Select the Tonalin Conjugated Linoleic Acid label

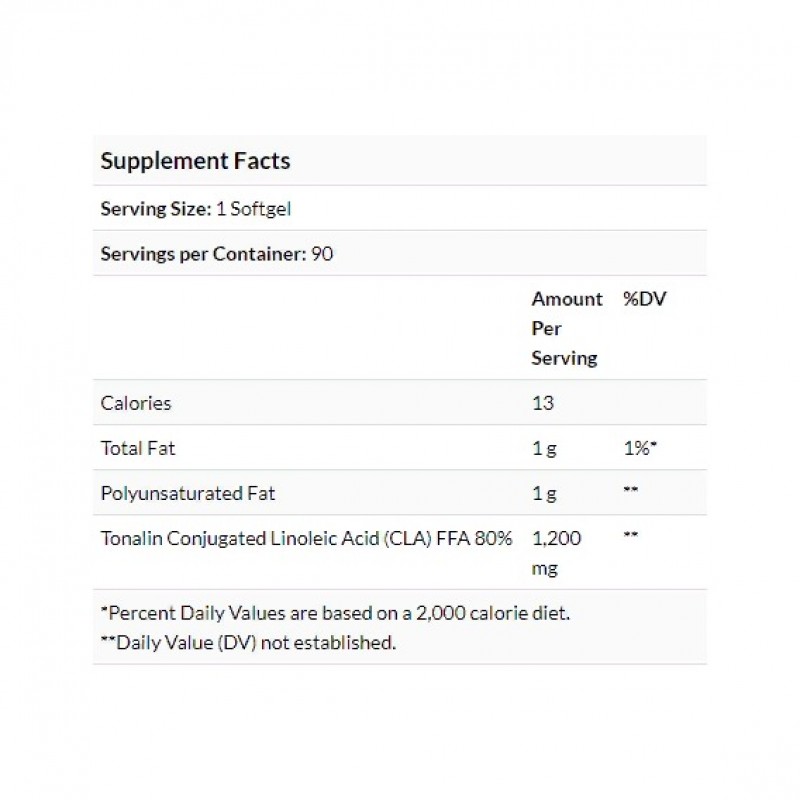pos(306,538)
